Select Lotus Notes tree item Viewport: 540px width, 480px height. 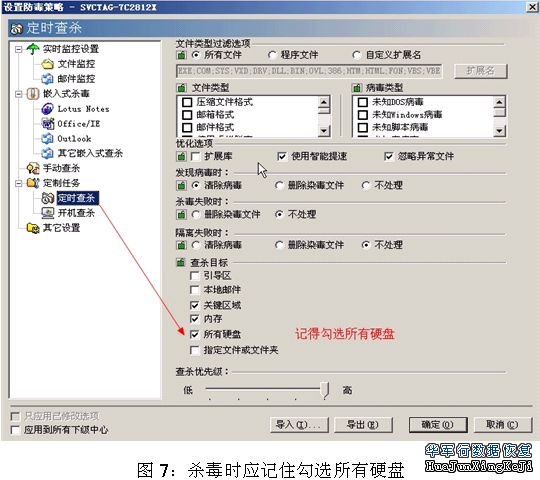[x=83, y=109]
